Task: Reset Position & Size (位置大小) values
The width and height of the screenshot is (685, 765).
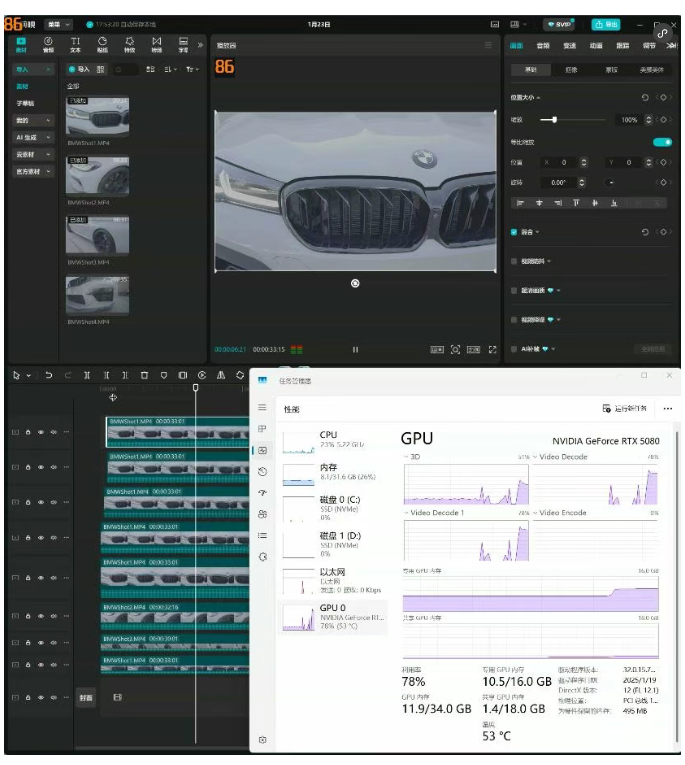Action: (645, 98)
